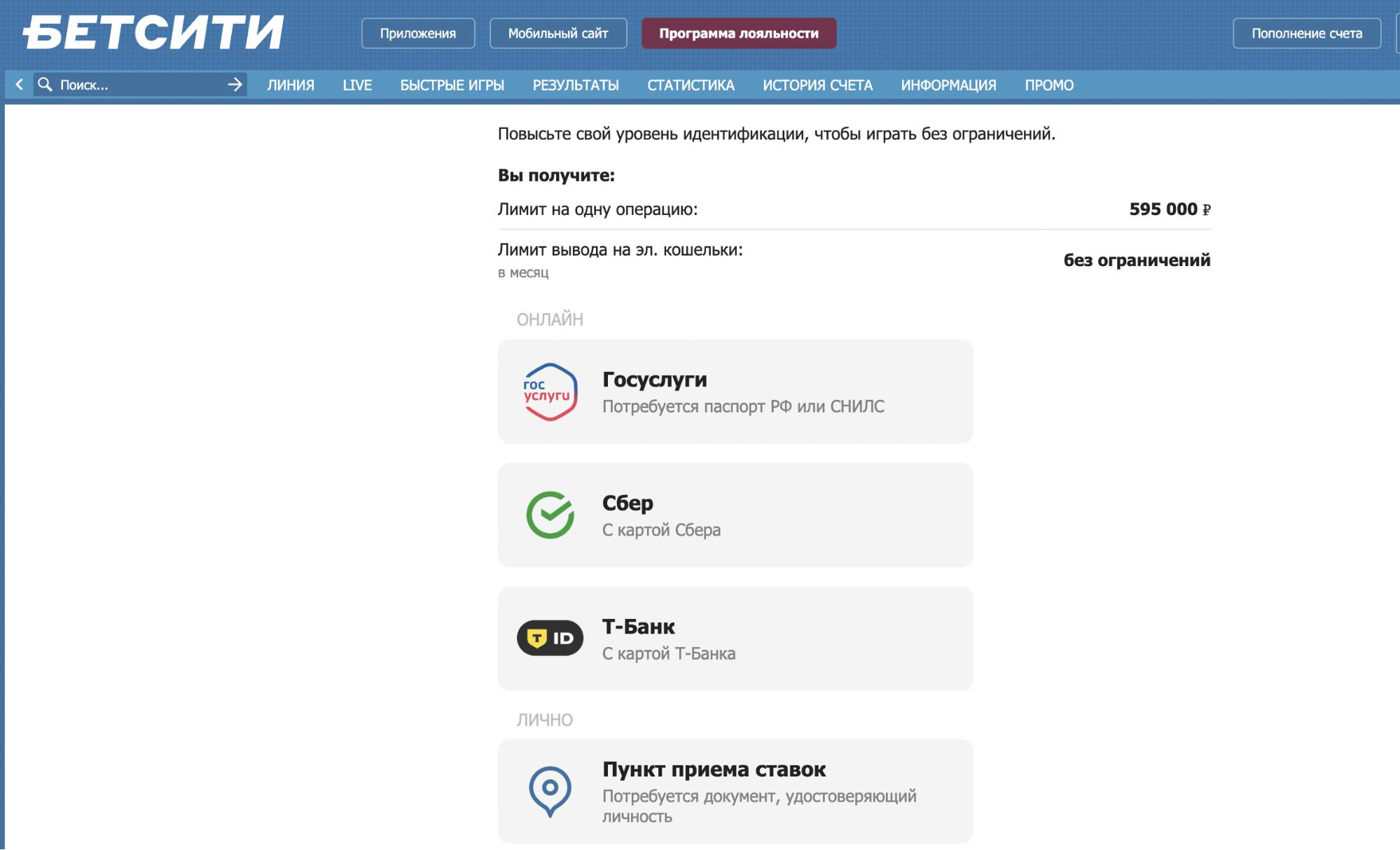Open the ПРОМО section

[x=1049, y=85]
